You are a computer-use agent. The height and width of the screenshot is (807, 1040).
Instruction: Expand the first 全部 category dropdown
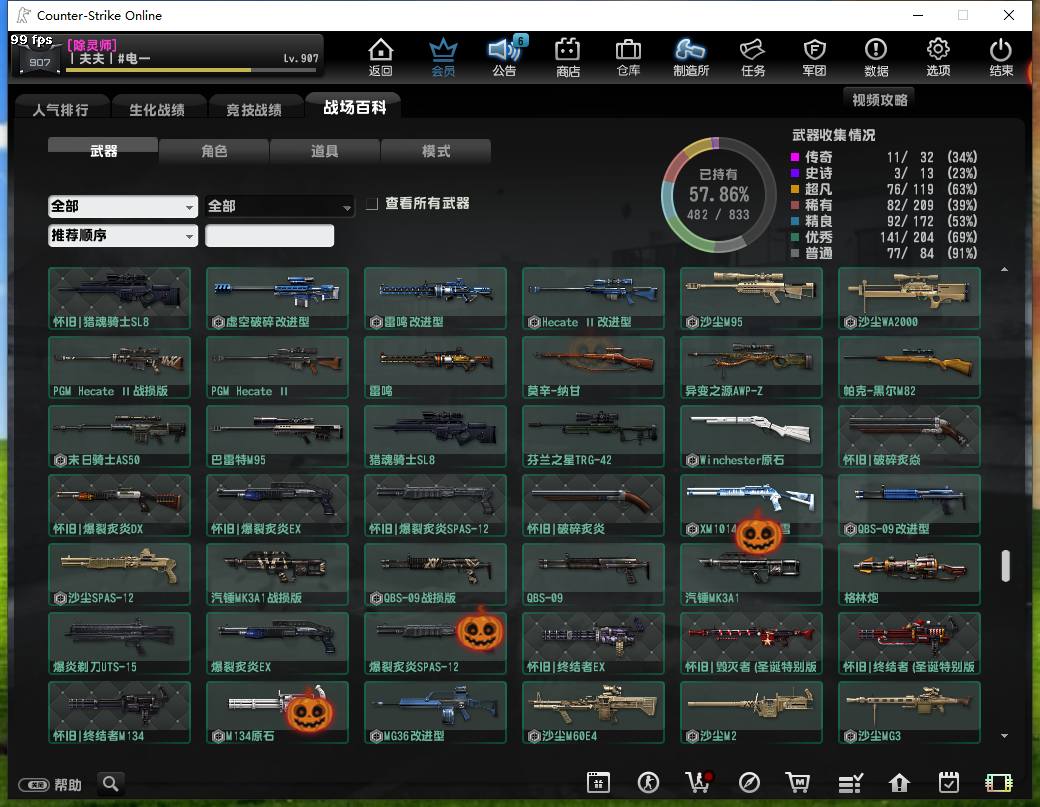(x=123, y=206)
